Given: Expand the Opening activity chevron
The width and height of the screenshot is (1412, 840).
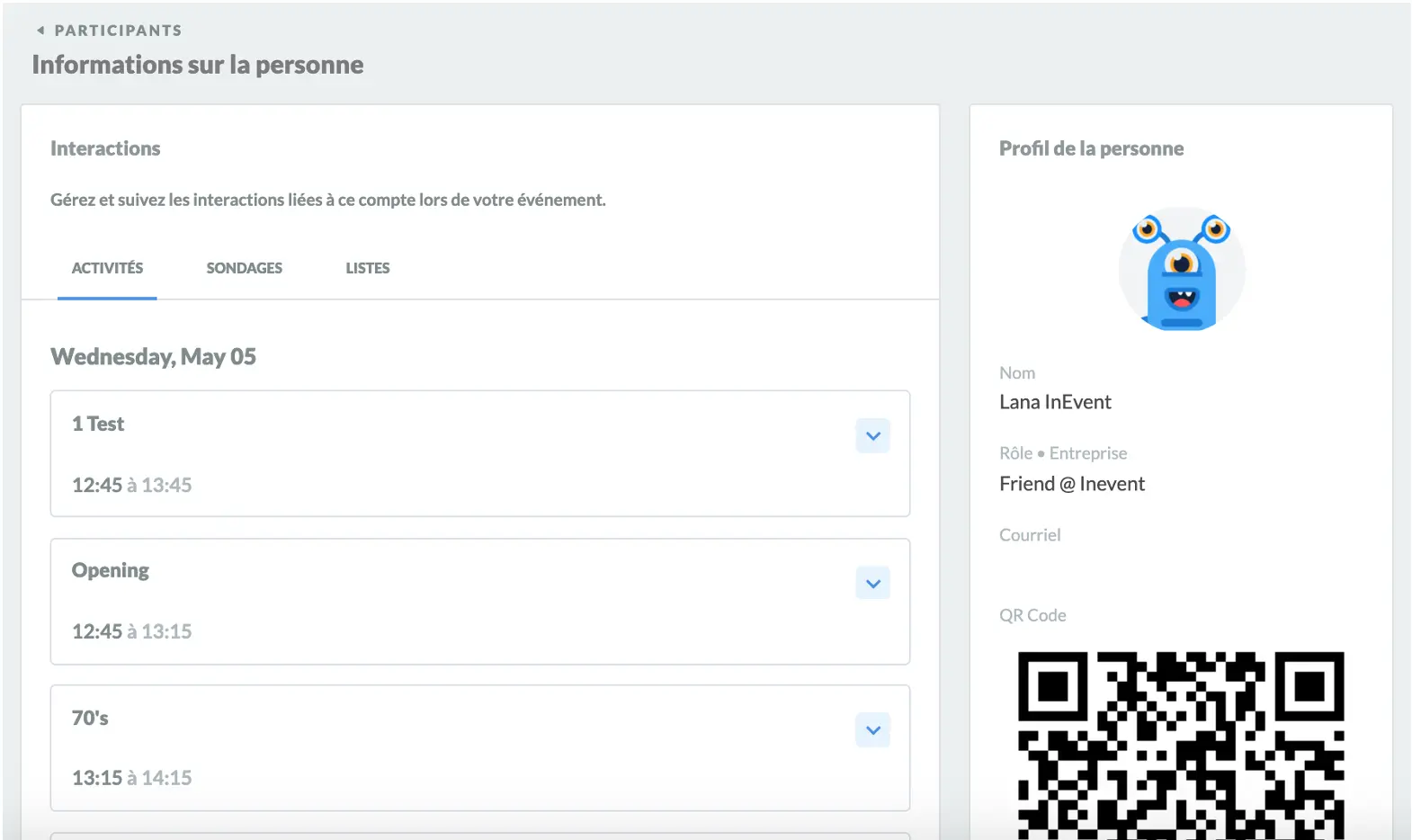Looking at the screenshot, I should (x=872, y=584).
